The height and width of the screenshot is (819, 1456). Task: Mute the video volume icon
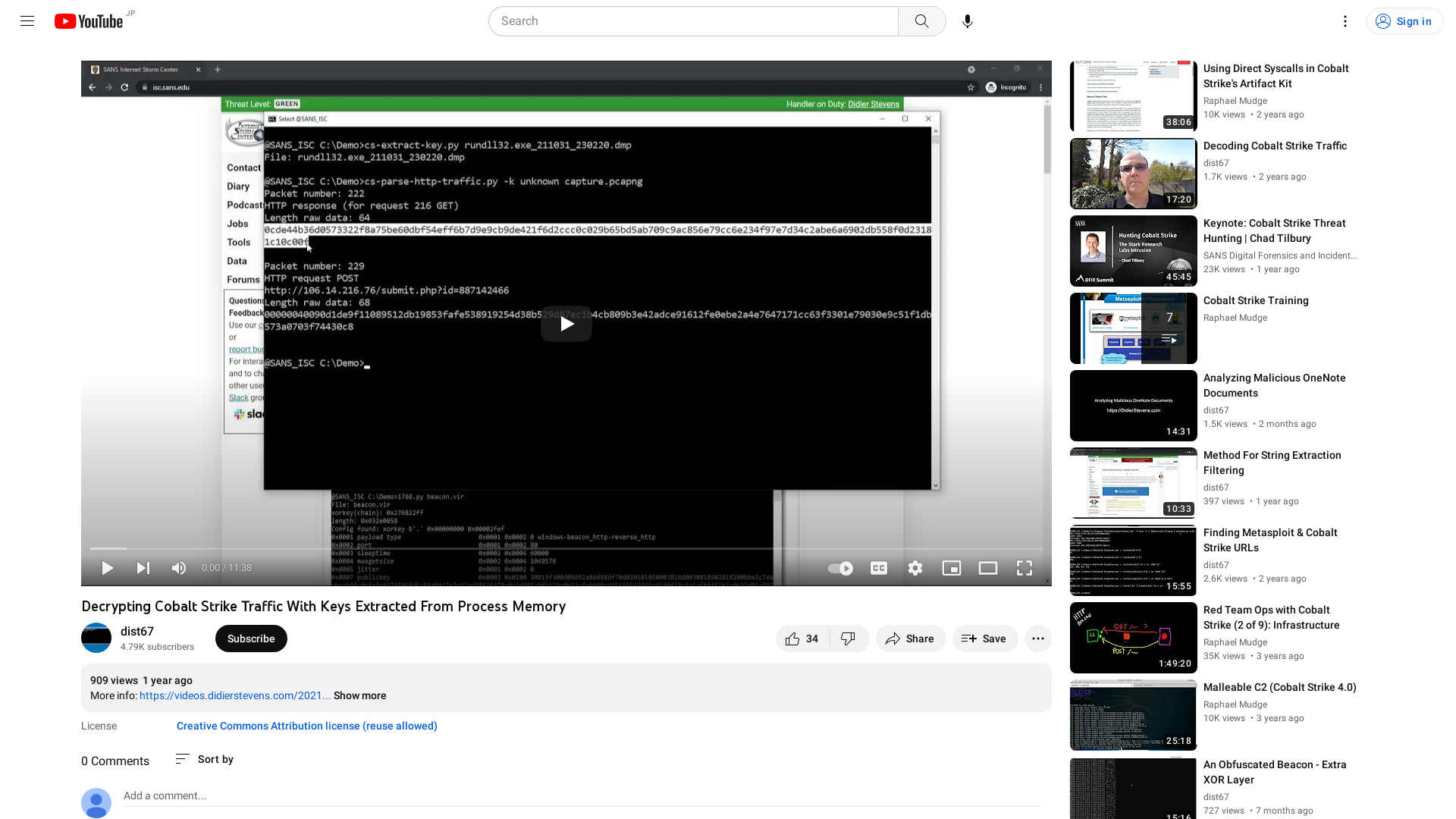pyautogui.click(x=179, y=568)
